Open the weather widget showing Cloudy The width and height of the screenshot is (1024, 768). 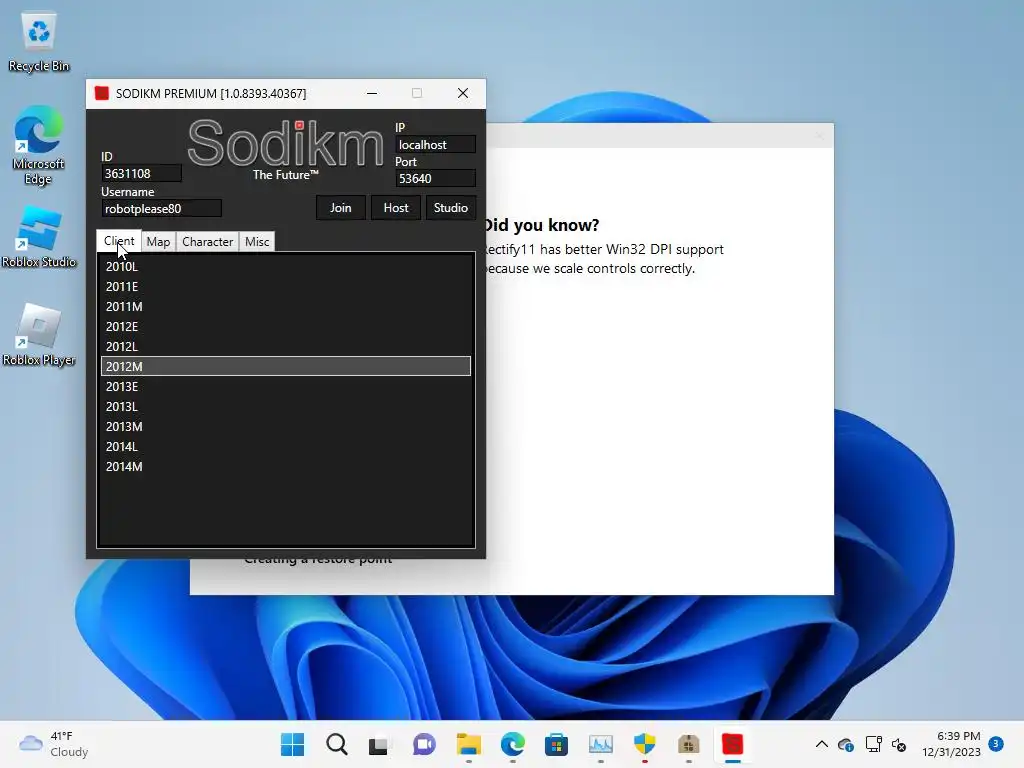(54, 744)
